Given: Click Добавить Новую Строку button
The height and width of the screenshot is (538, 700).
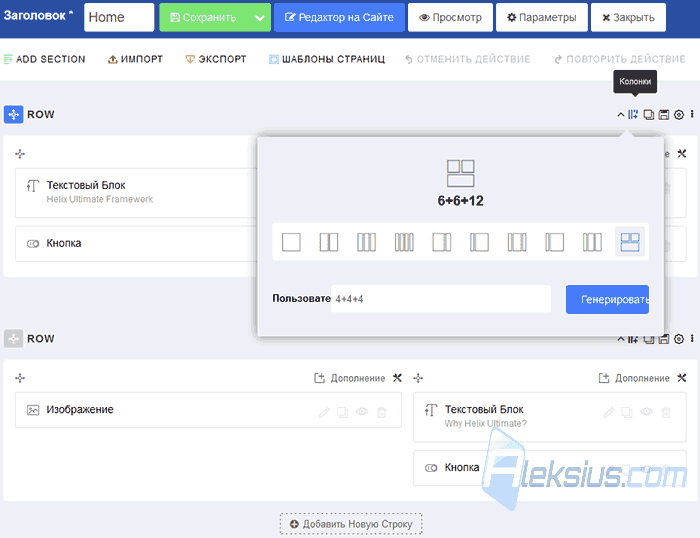Looking at the screenshot, I should pos(351,524).
